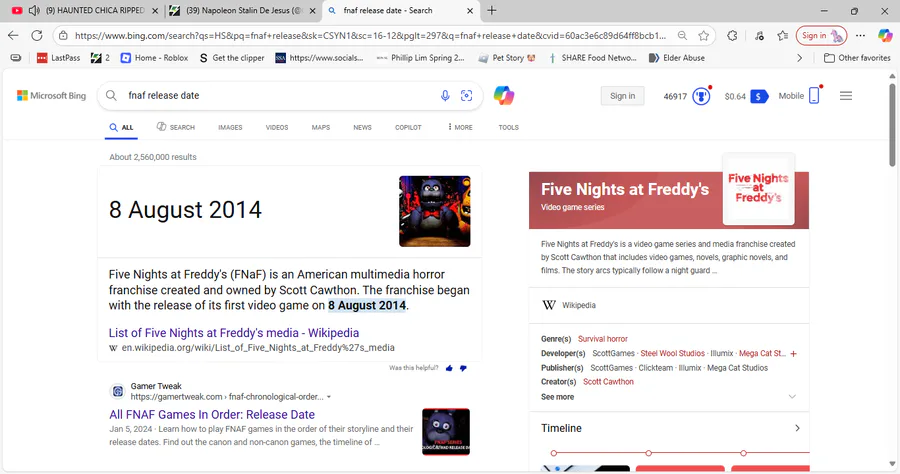Click Survival horror genre link

(x=603, y=339)
